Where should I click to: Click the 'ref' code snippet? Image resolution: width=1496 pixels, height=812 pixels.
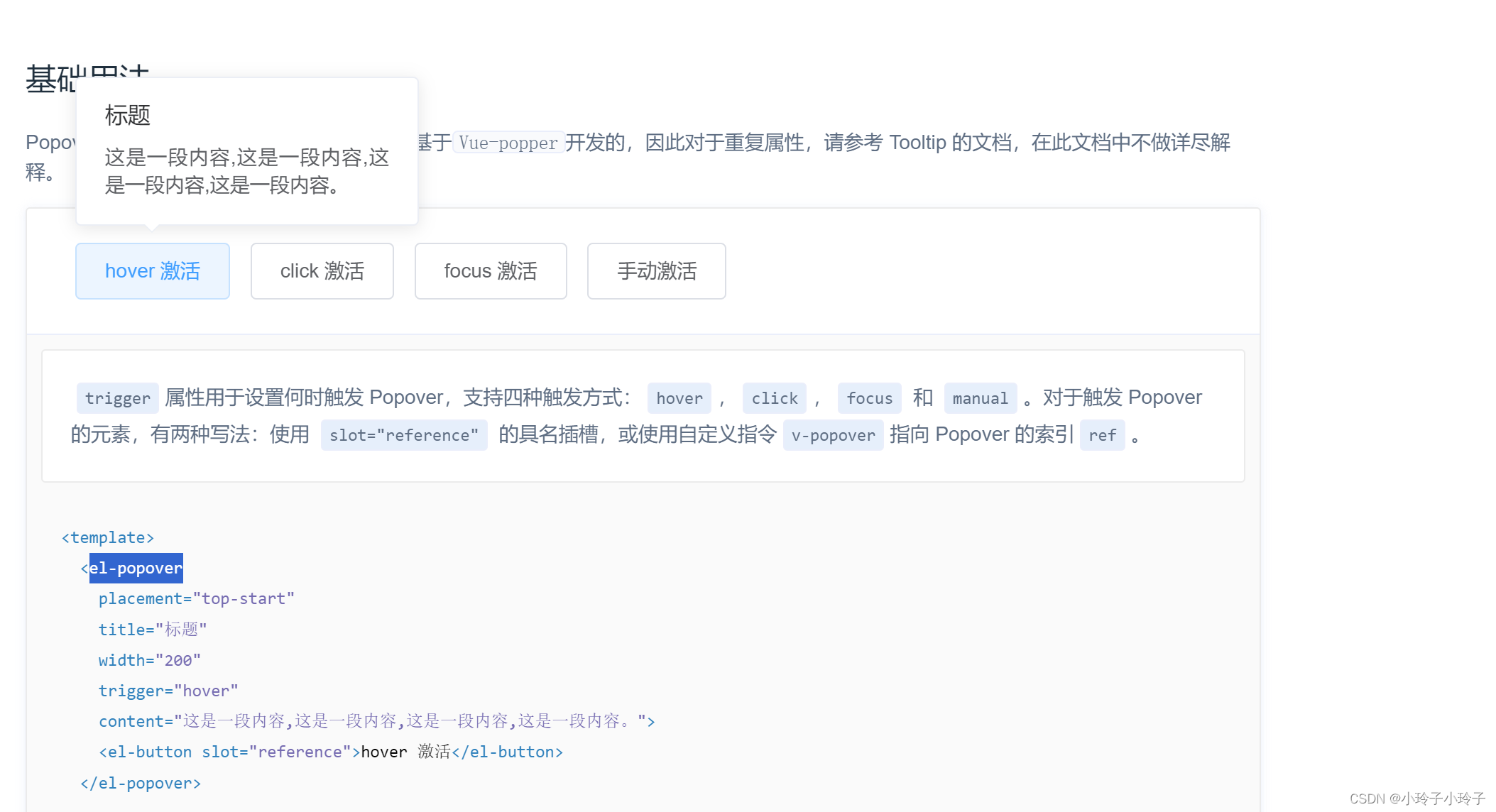point(1102,435)
